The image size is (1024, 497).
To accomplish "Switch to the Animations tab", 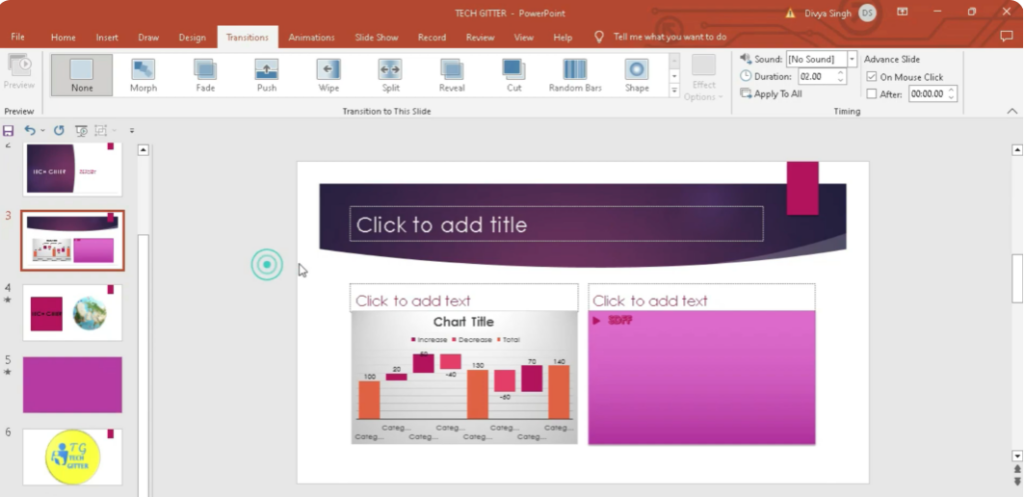I will [x=311, y=37].
